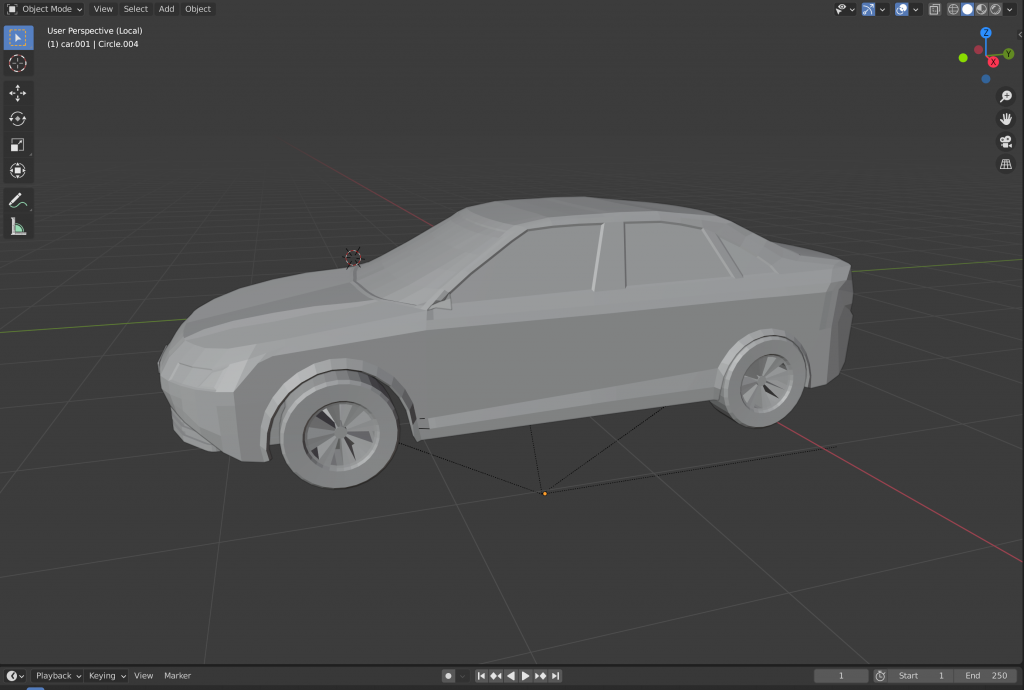Toggle X-Ray mode
1024x690 pixels.
point(935,9)
